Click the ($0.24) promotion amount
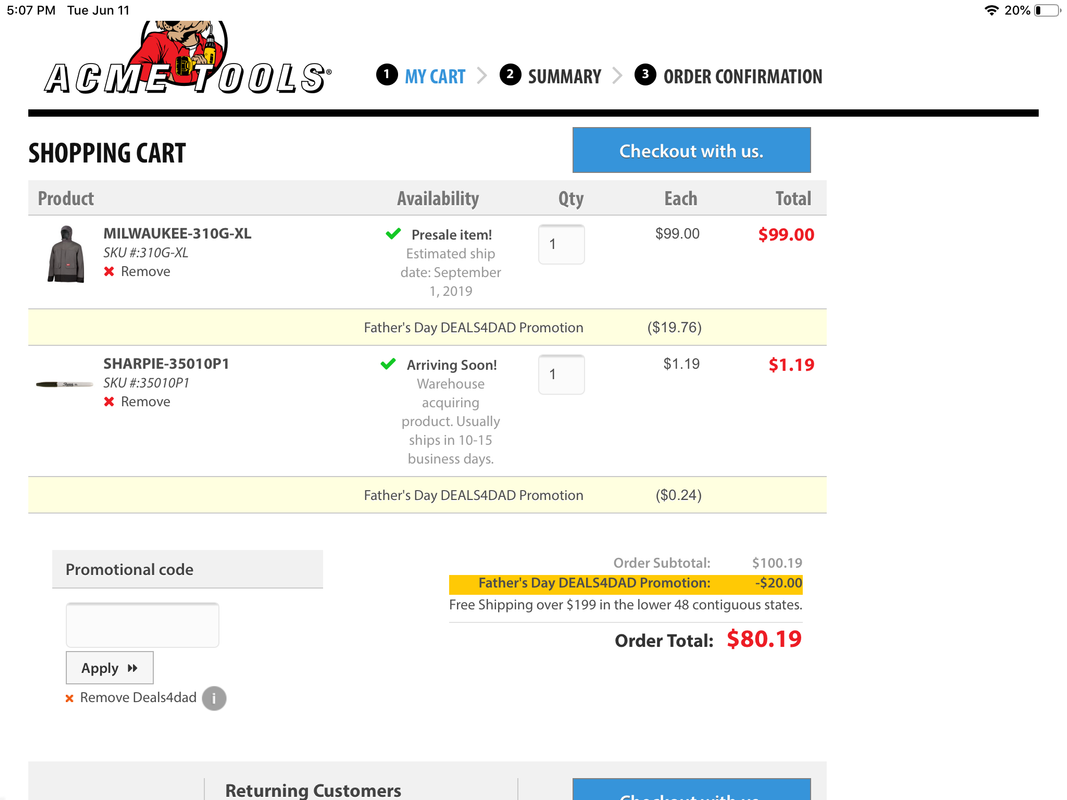Viewport: 1067px width, 800px height. click(678, 495)
